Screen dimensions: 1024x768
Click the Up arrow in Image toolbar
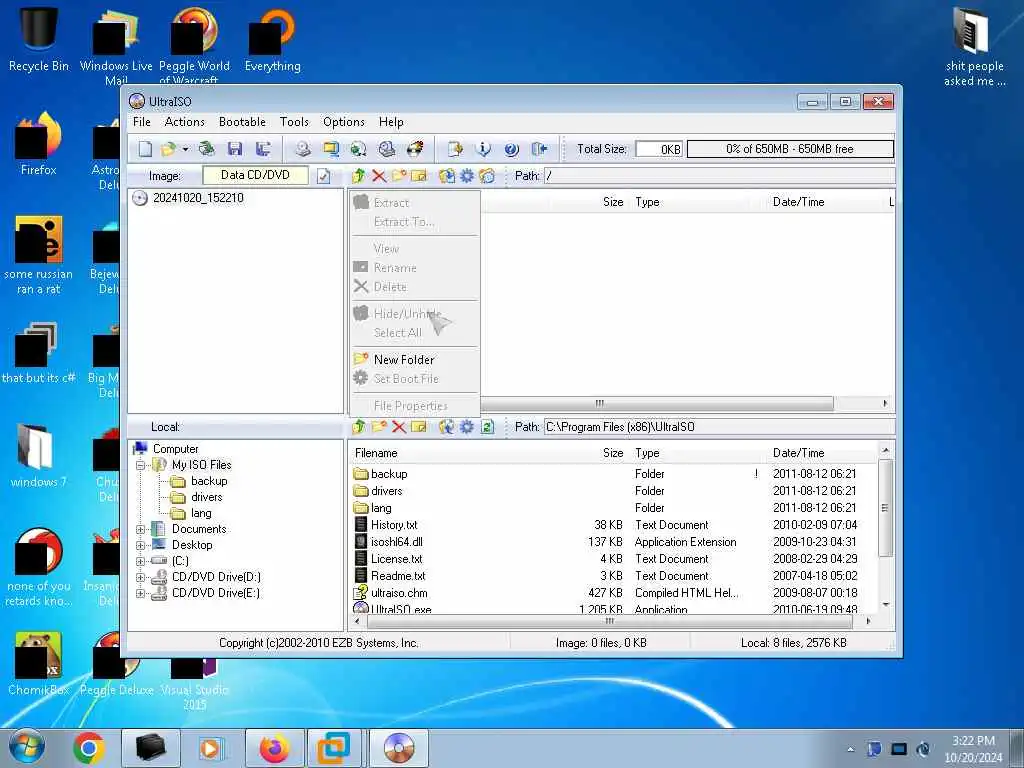[359, 176]
